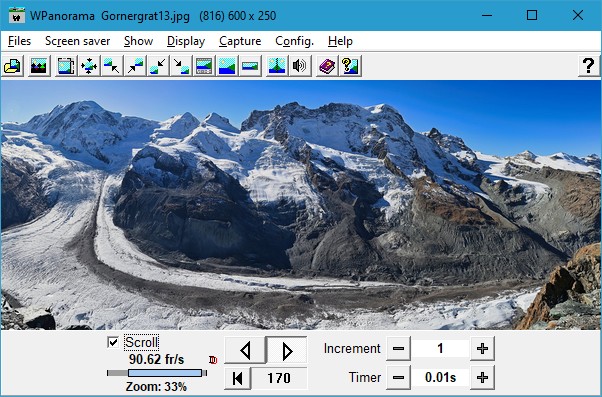Open the Display menu
602x397 pixels.
point(186,41)
